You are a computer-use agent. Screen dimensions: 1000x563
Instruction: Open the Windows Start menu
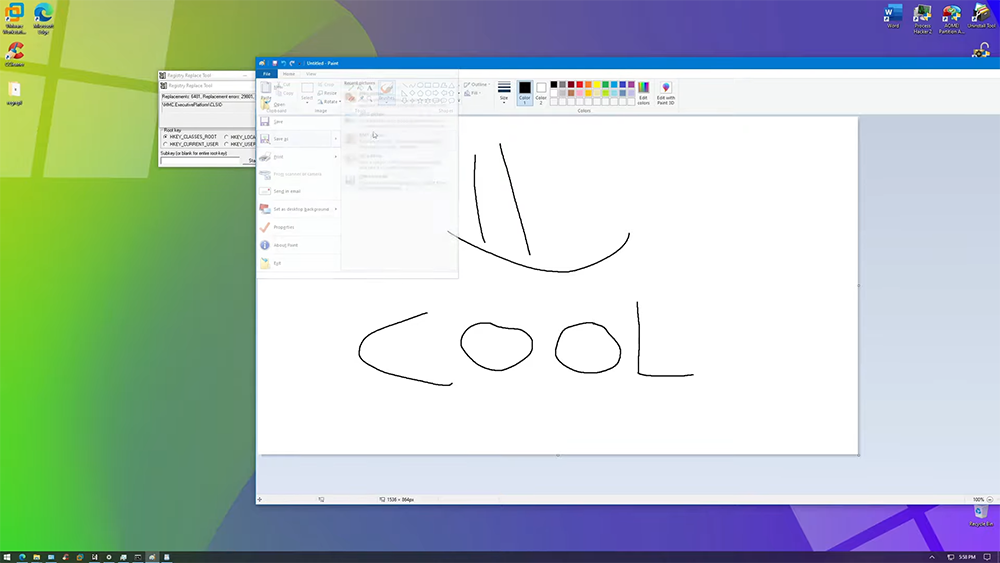(7, 557)
